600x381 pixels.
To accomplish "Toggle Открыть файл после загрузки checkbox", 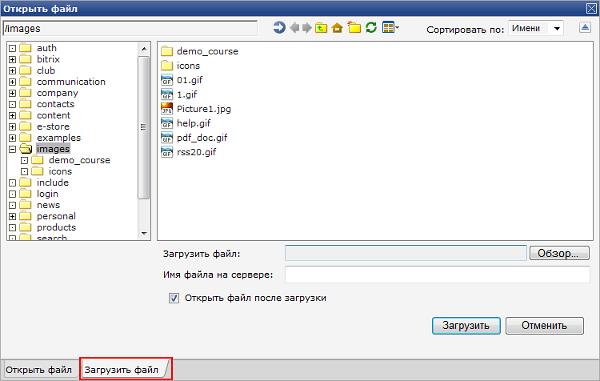I will point(174,298).
